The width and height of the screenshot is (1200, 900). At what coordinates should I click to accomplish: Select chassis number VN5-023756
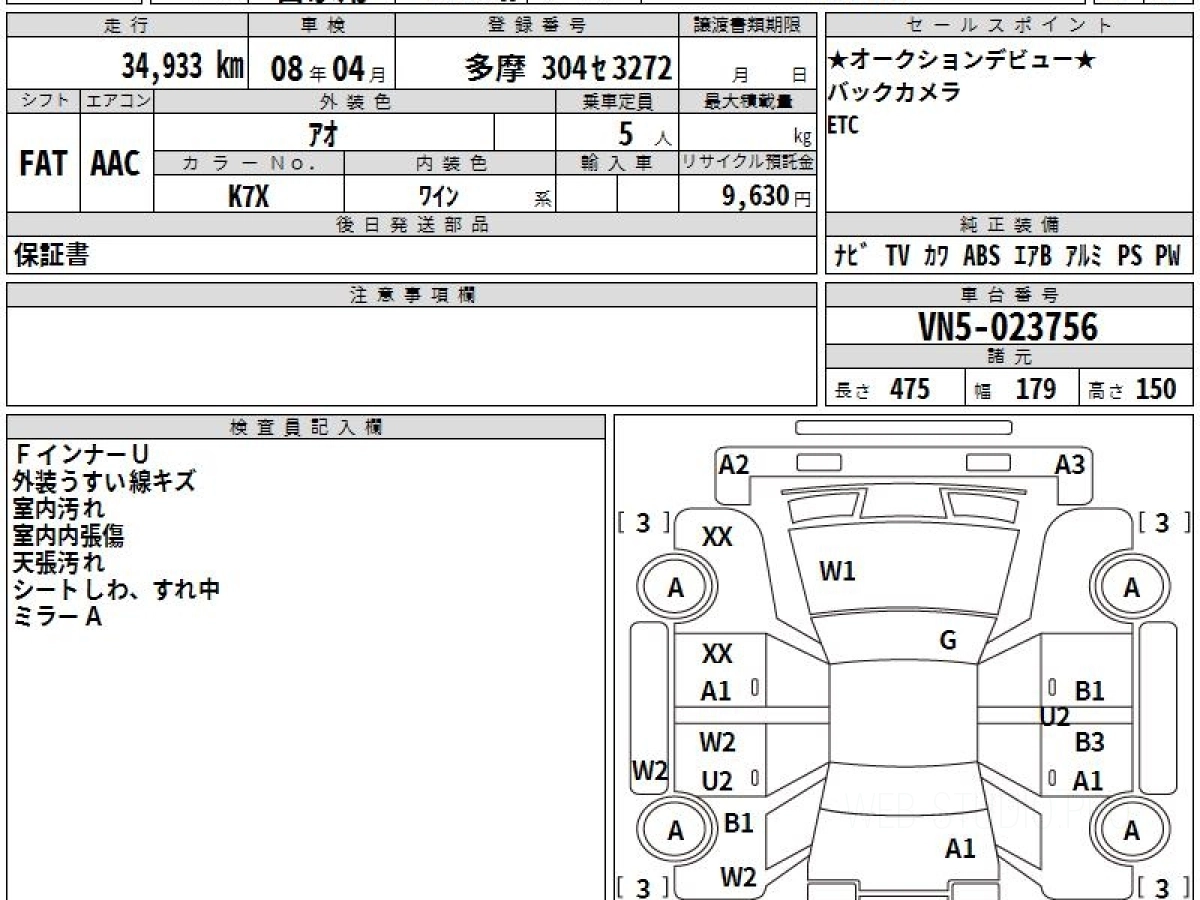[1008, 326]
